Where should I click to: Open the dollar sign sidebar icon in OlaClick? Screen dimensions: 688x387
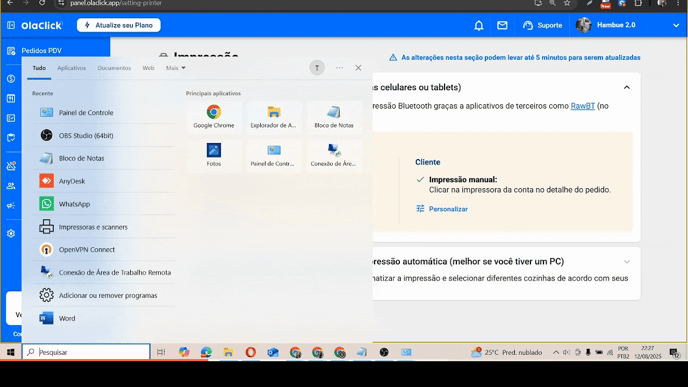[x=11, y=79]
